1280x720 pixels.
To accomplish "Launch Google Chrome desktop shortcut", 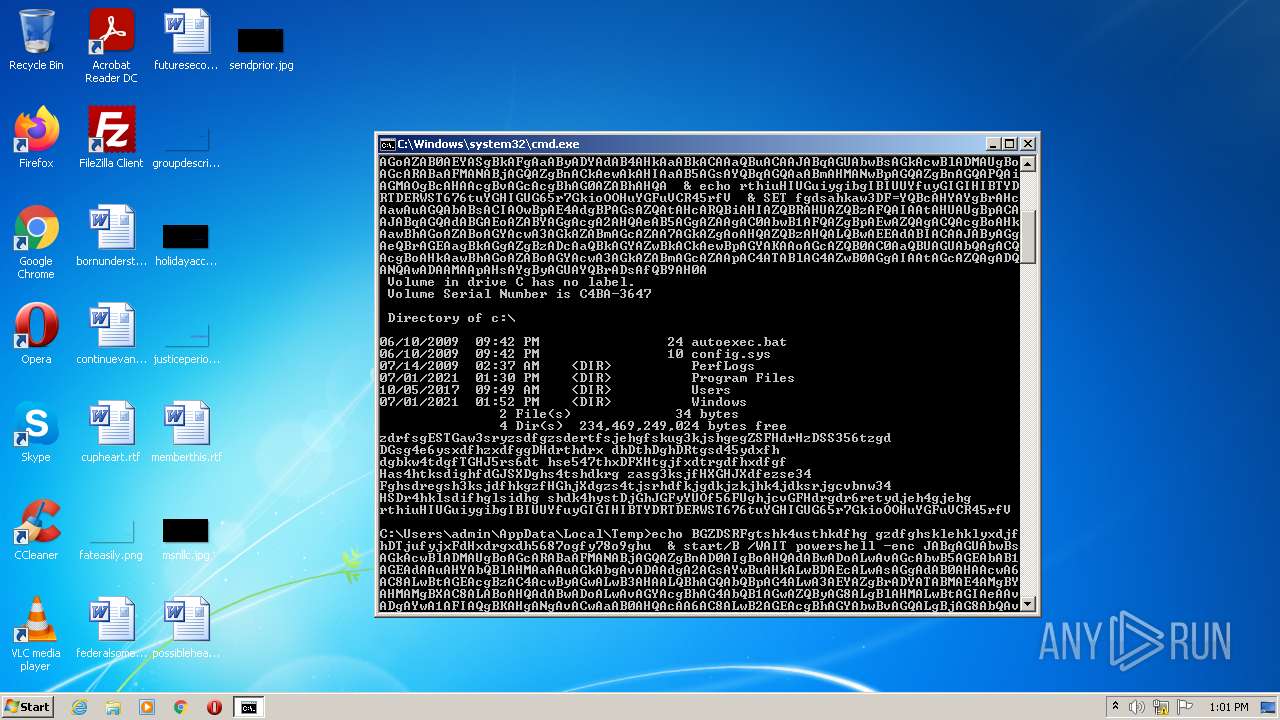I will pyautogui.click(x=36, y=243).
